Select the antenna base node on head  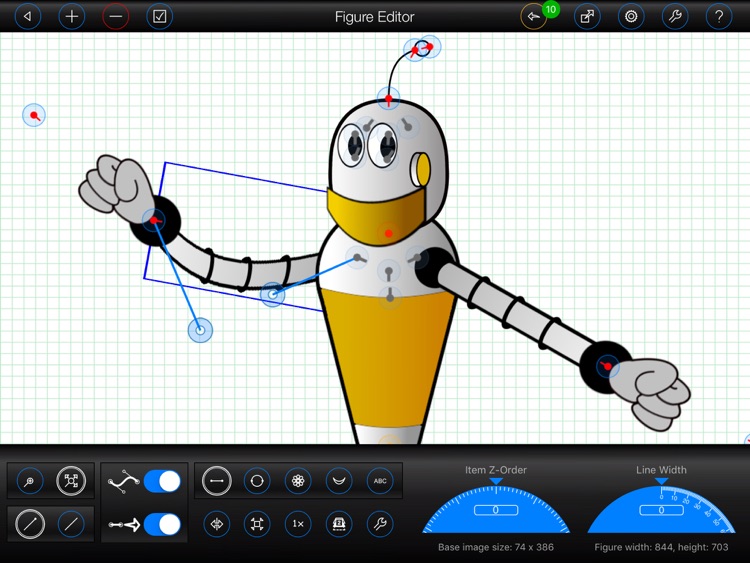(389, 99)
